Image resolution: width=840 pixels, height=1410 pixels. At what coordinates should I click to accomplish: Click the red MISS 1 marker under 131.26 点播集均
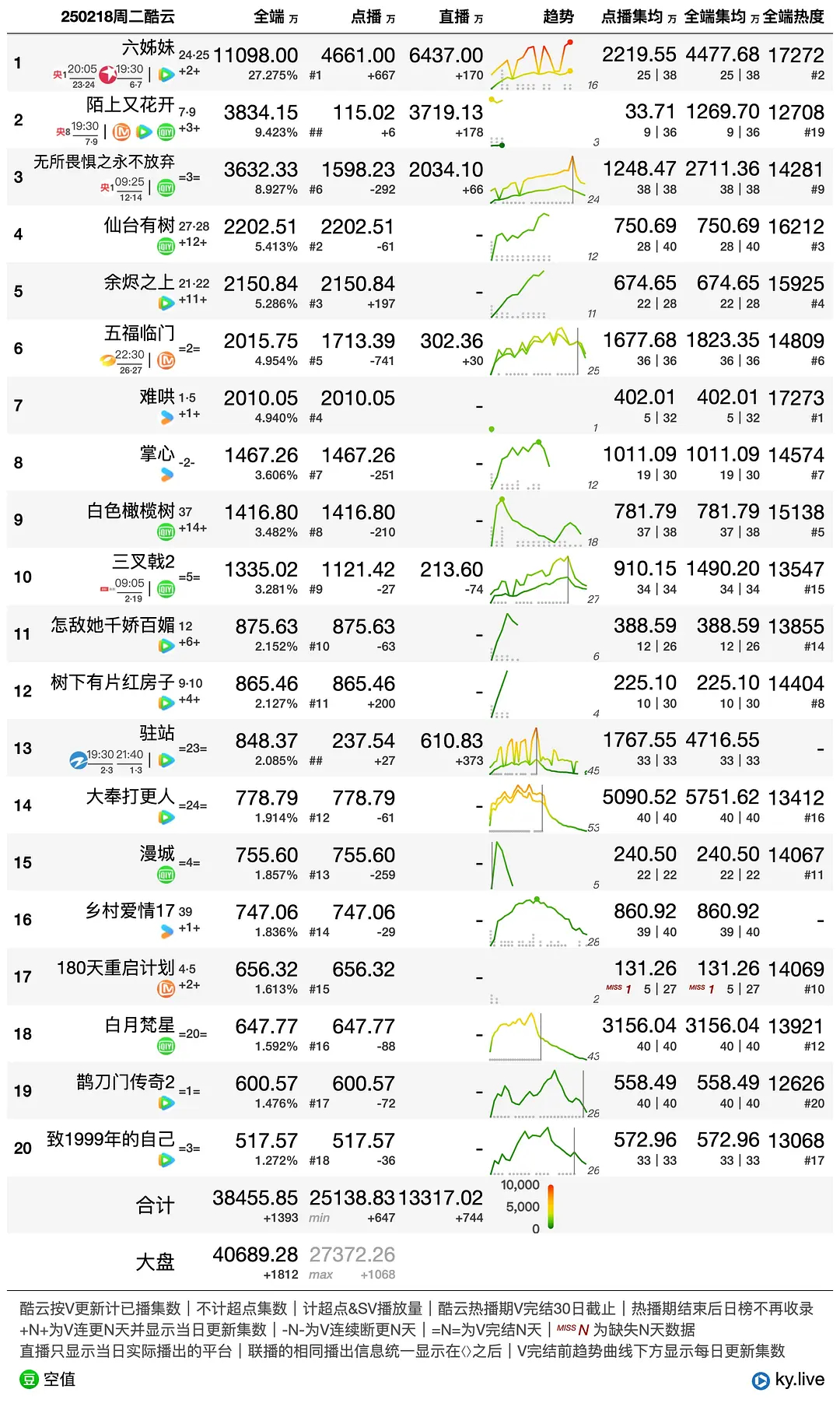[x=618, y=988]
